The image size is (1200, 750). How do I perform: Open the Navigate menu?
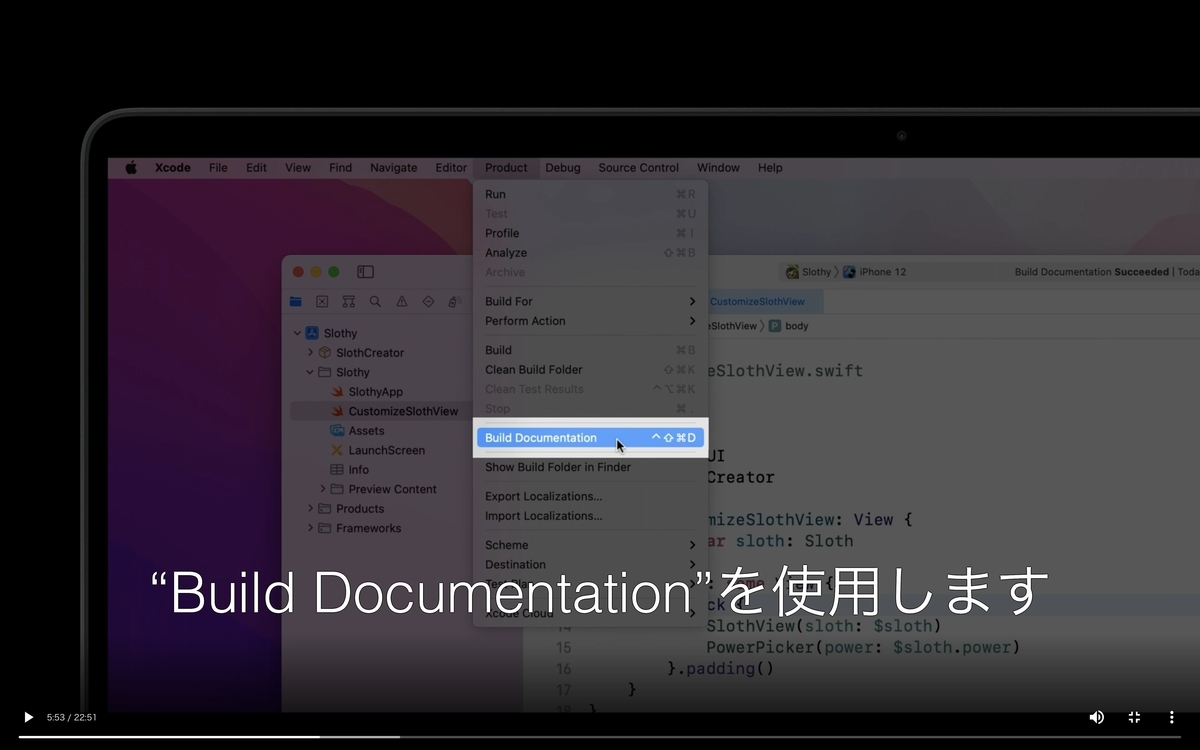(394, 168)
